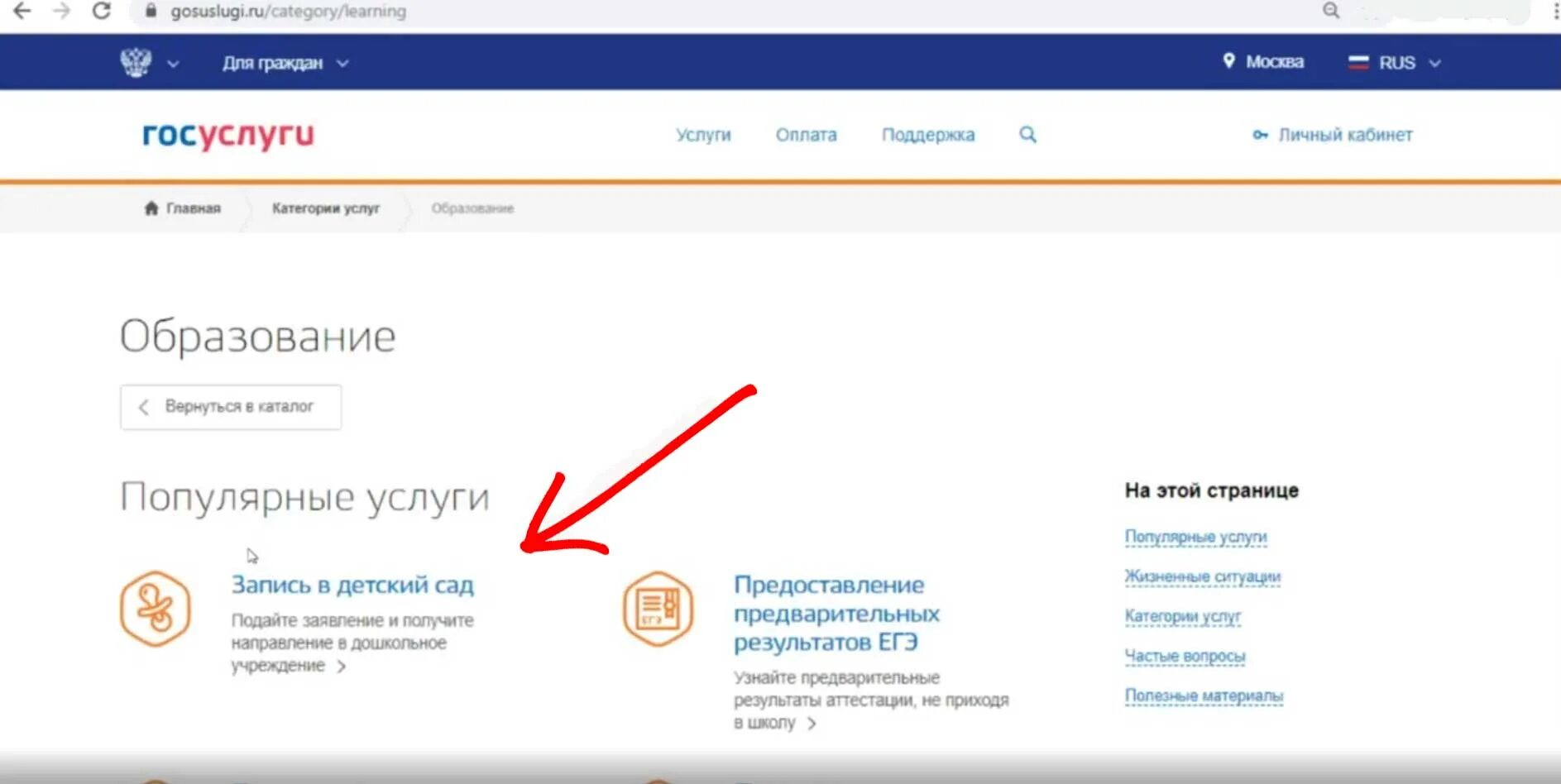Click the Russian flag icon
The height and width of the screenshot is (784, 1561).
(x=1358, y=62)
